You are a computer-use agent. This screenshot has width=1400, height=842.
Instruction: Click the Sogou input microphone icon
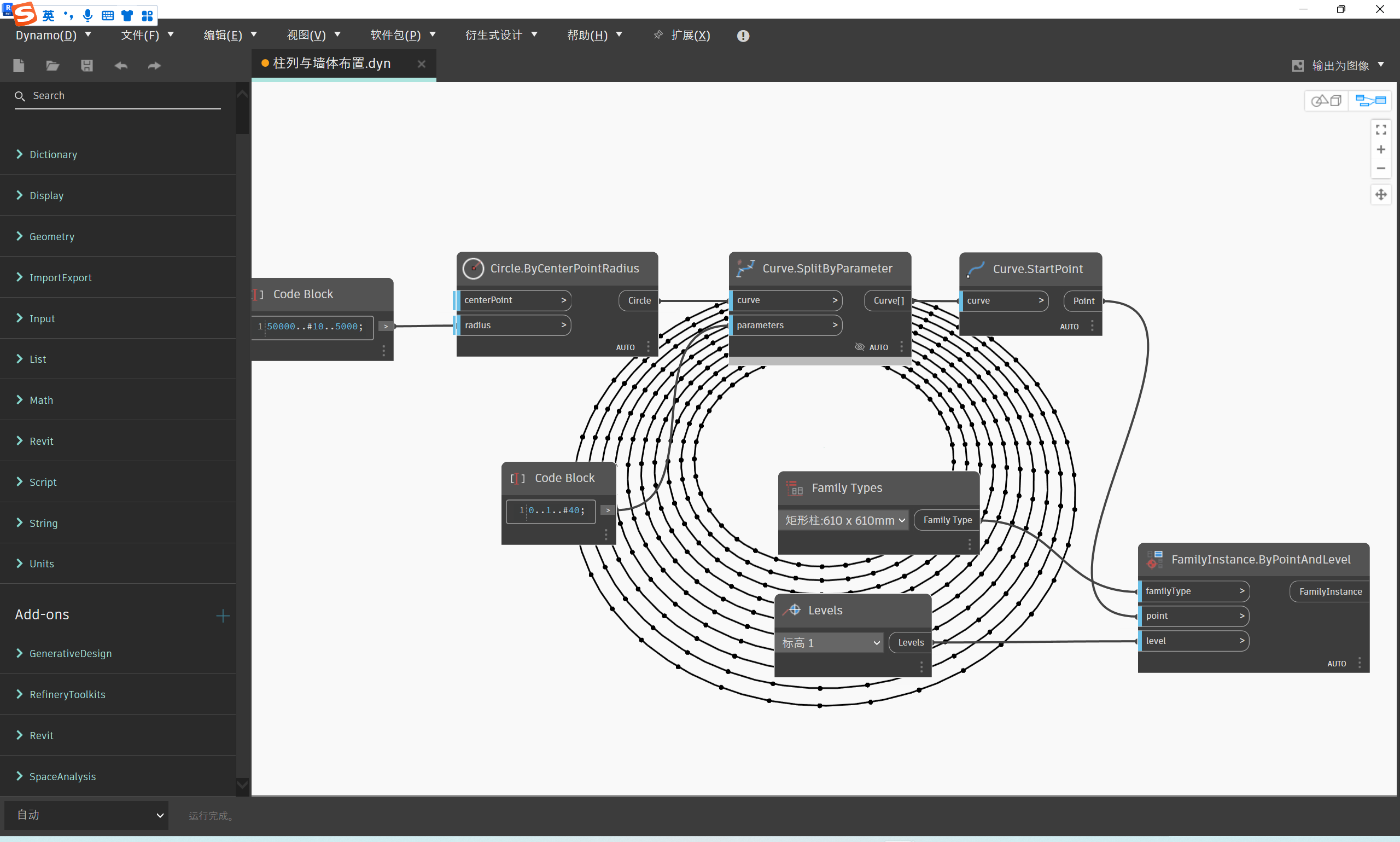pos(87,15)
